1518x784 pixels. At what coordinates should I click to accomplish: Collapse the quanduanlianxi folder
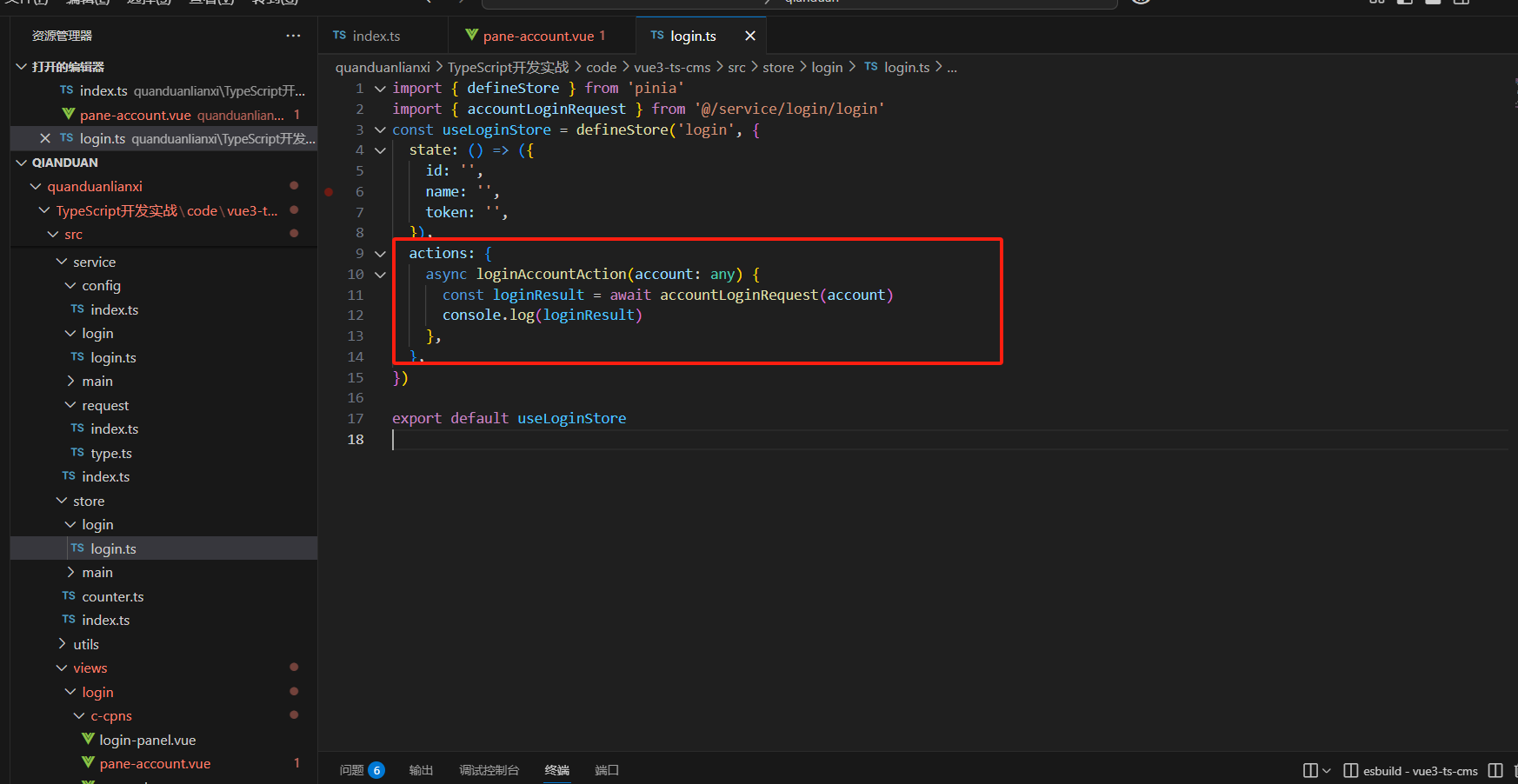coord(36,187)
